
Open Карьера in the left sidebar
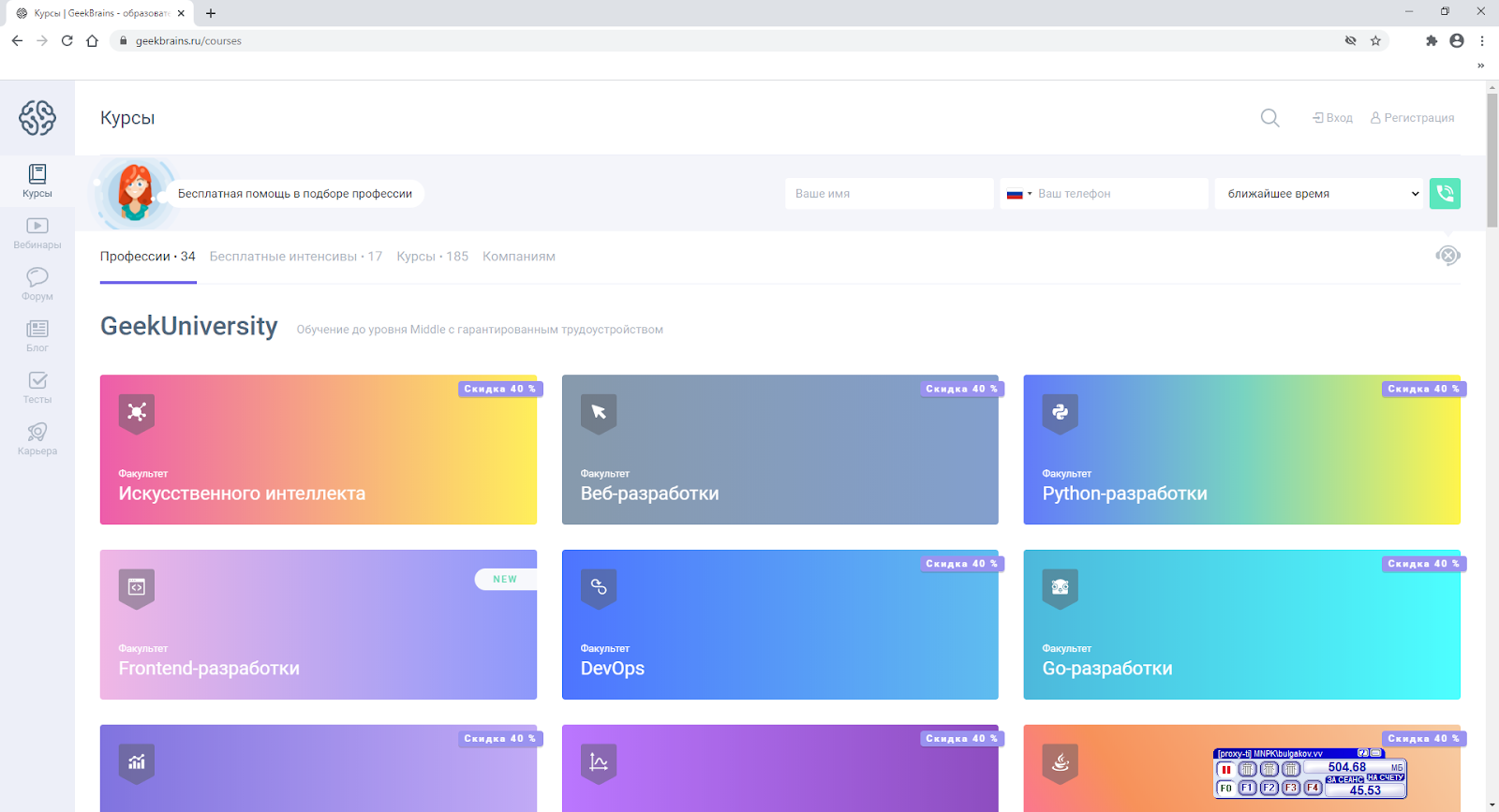click(37, 438)
